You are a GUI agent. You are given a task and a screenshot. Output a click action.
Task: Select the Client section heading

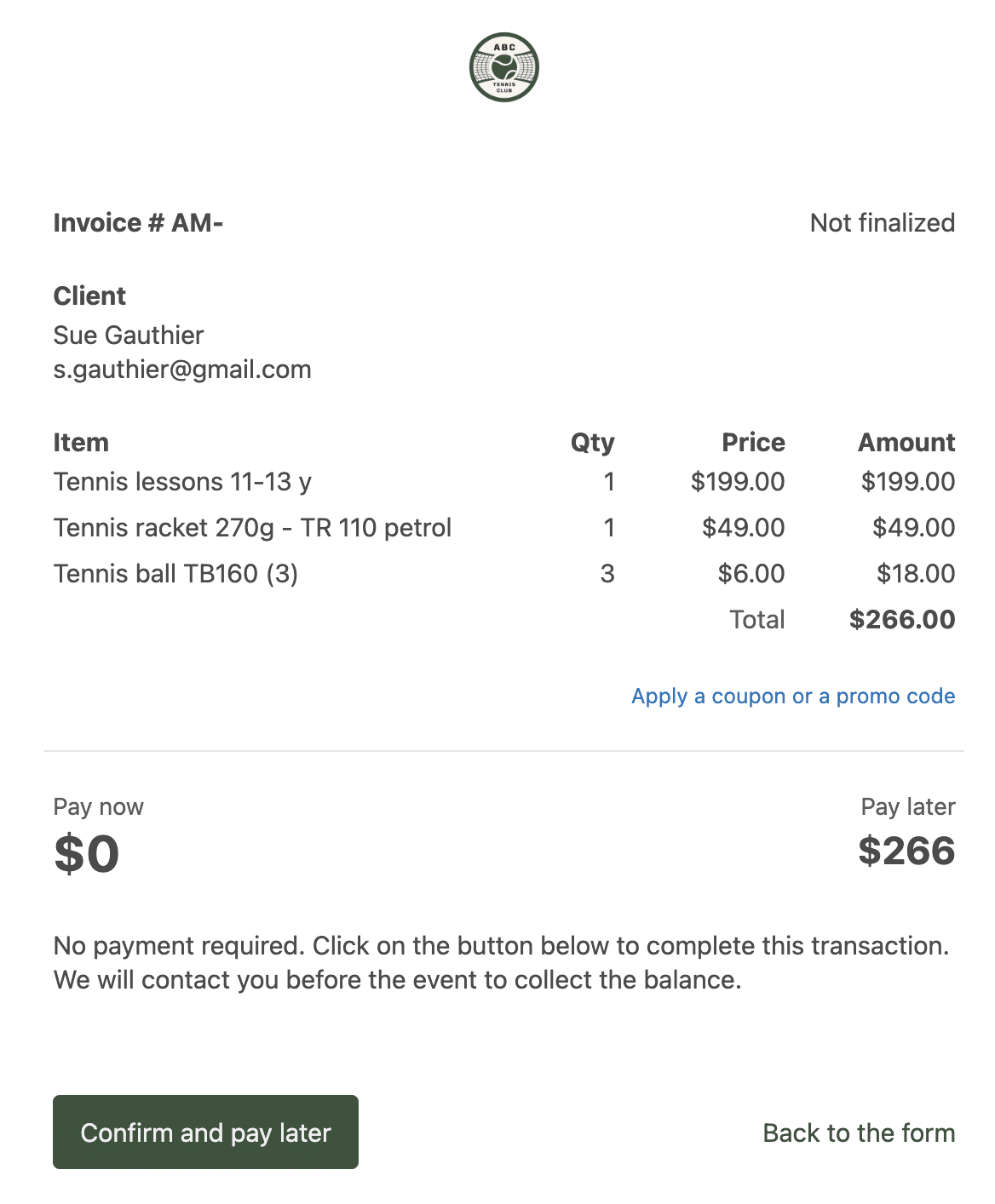tap(89, 296)
